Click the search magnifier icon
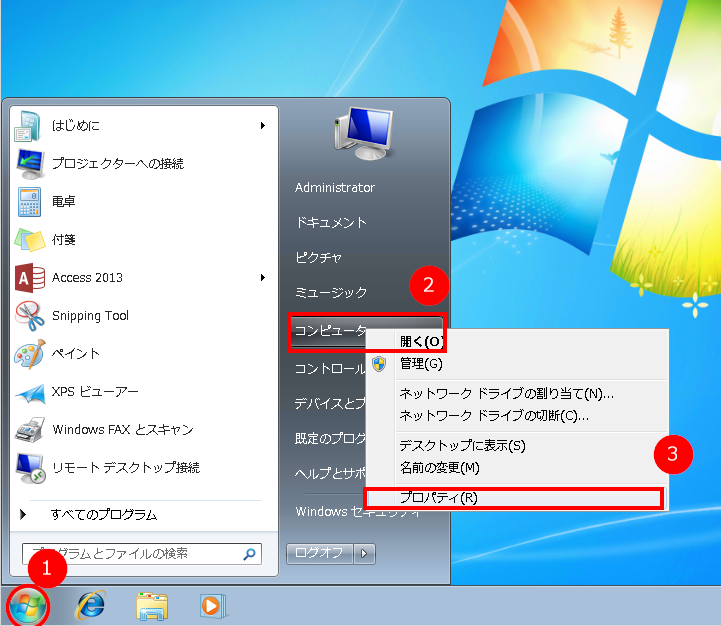 tap(249, 554)
